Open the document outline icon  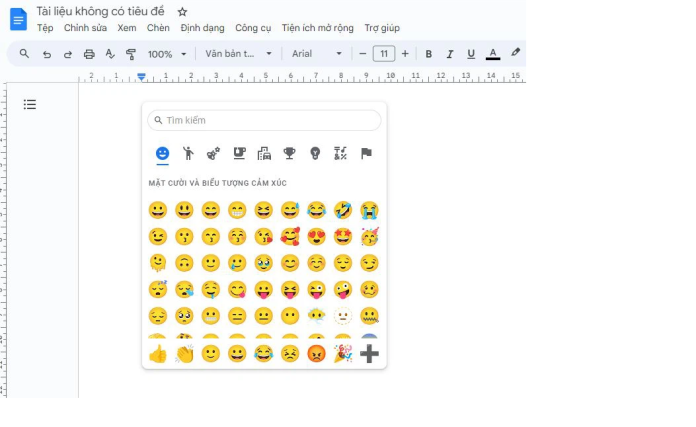(x=30, y=104)
